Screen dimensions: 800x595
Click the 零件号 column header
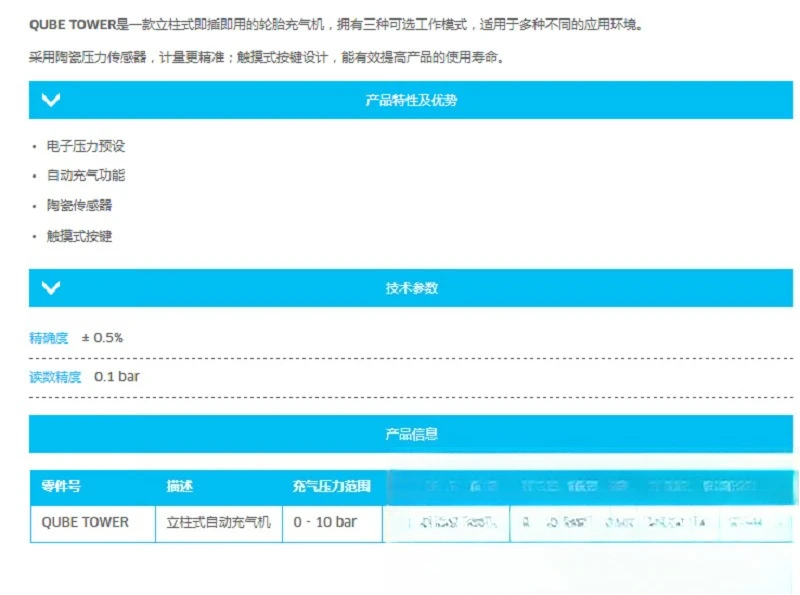coord(61,486)
